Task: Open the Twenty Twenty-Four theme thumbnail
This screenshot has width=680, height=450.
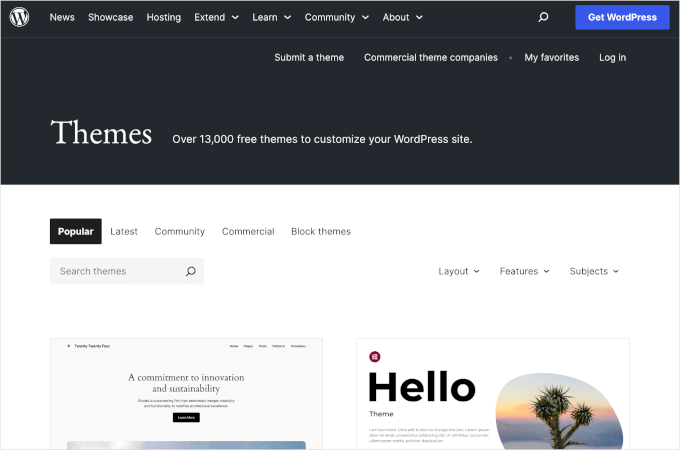Action: (186, 395)
